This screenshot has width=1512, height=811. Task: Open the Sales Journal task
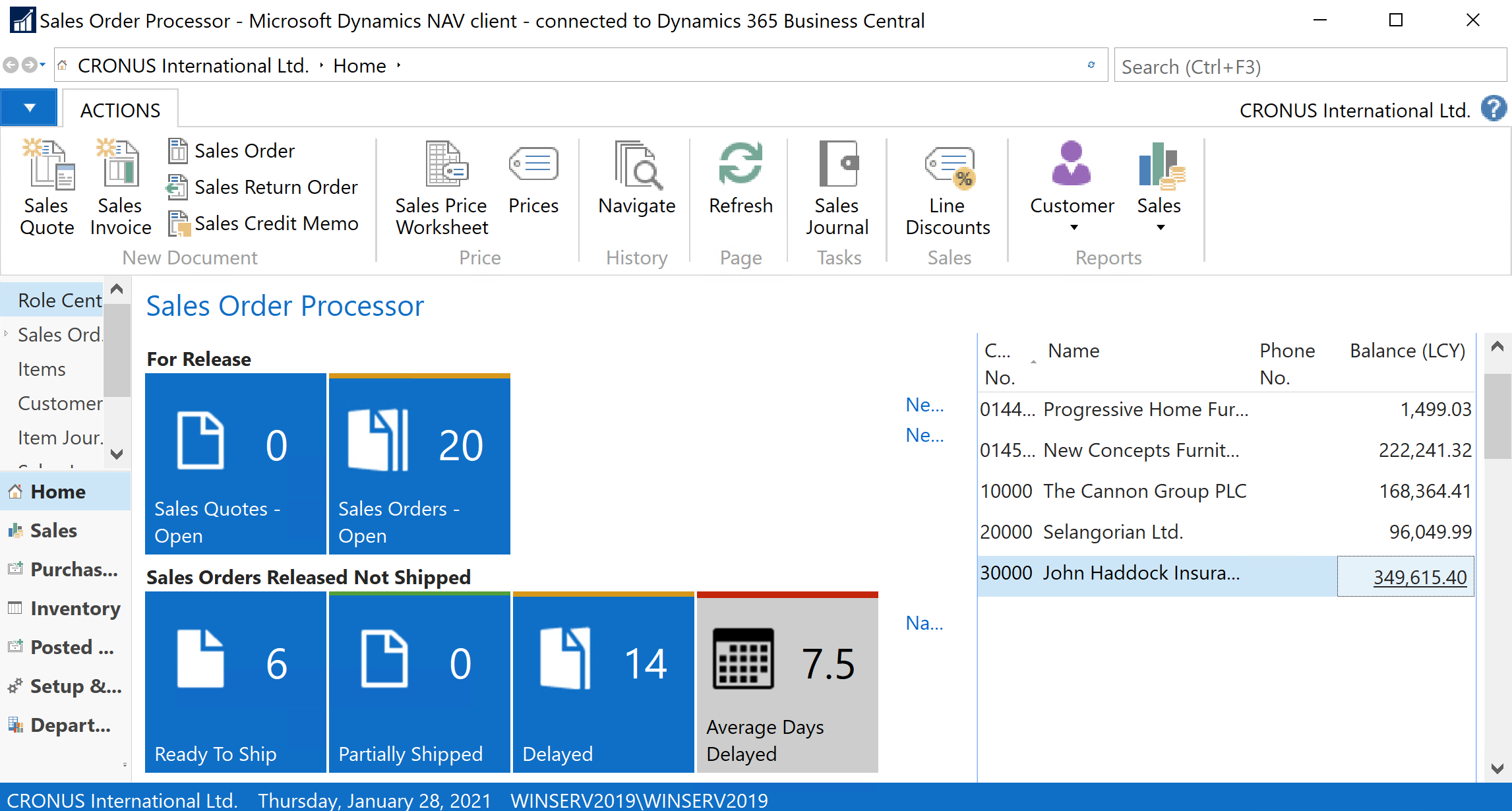pos(837,188)
